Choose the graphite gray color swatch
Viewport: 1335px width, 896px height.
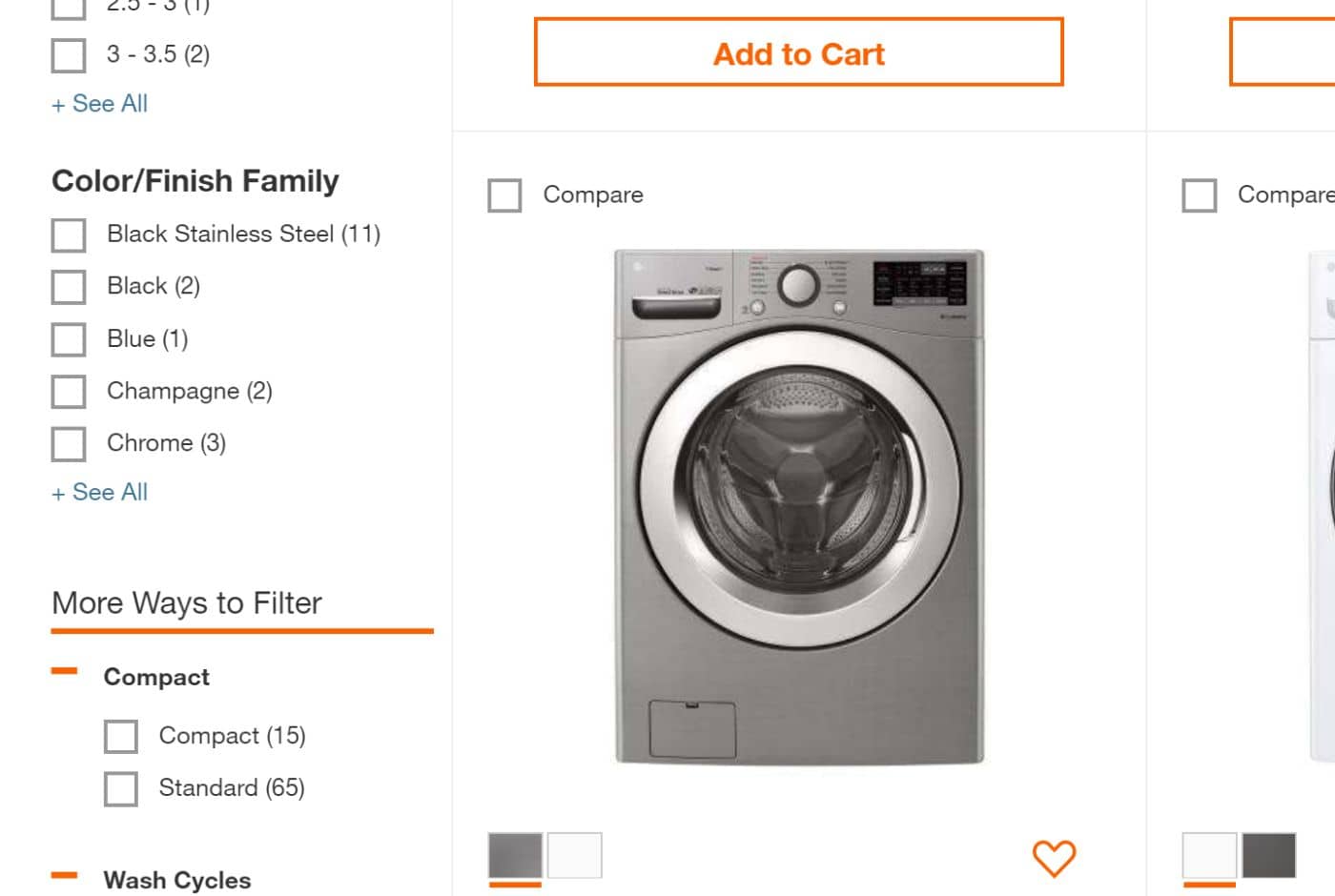515,855
